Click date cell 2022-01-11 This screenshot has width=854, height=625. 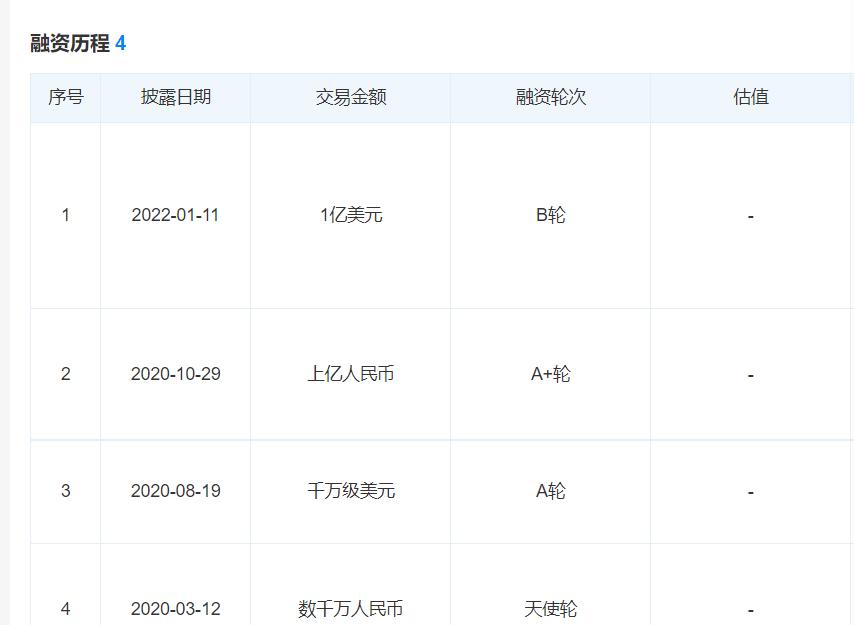(x=175, y=215)
